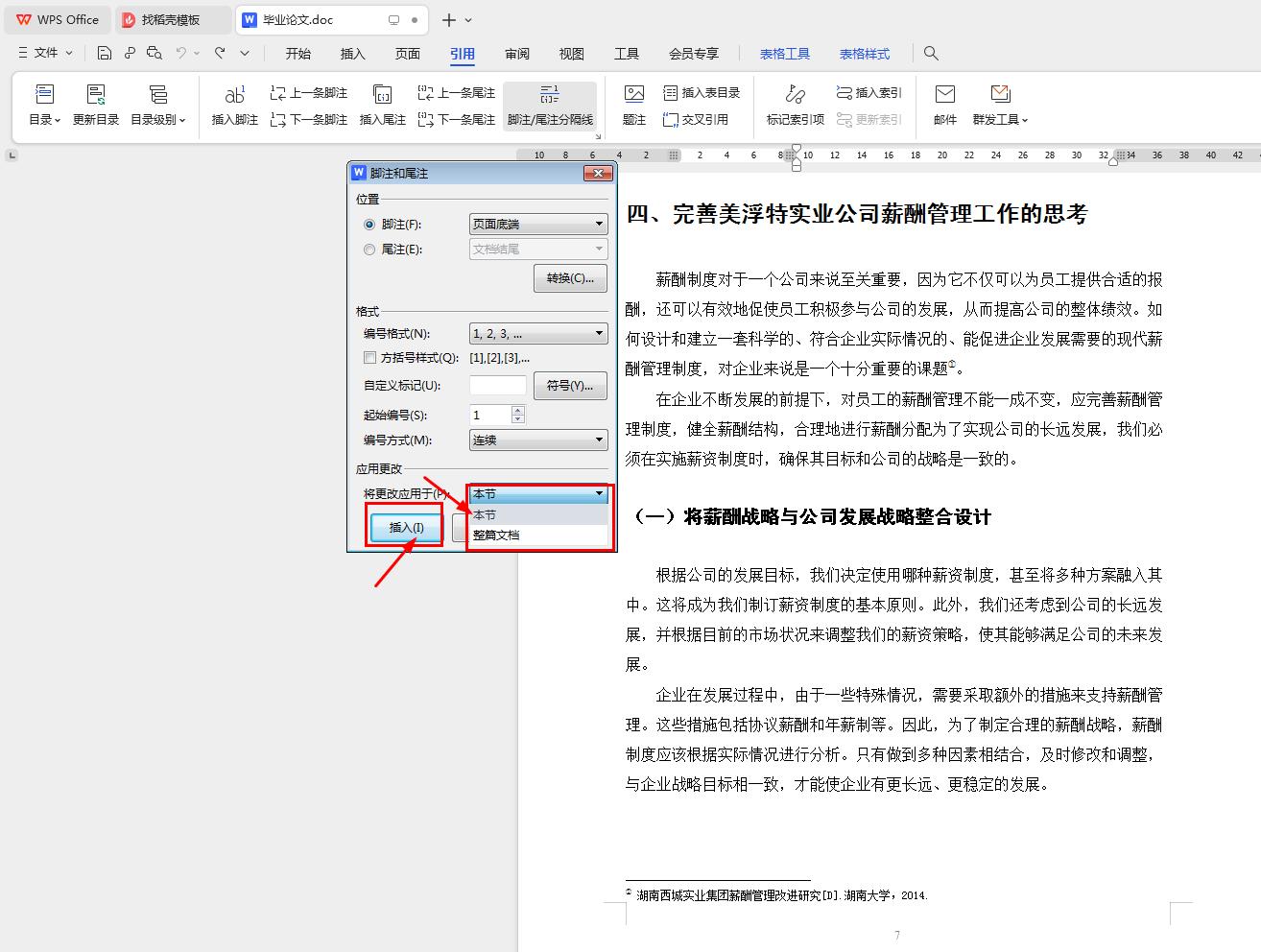The height and width of the screenshot is (952, 1261).
Task: Click the 插入表目录 insert table of figures icon
Action: 701,92
